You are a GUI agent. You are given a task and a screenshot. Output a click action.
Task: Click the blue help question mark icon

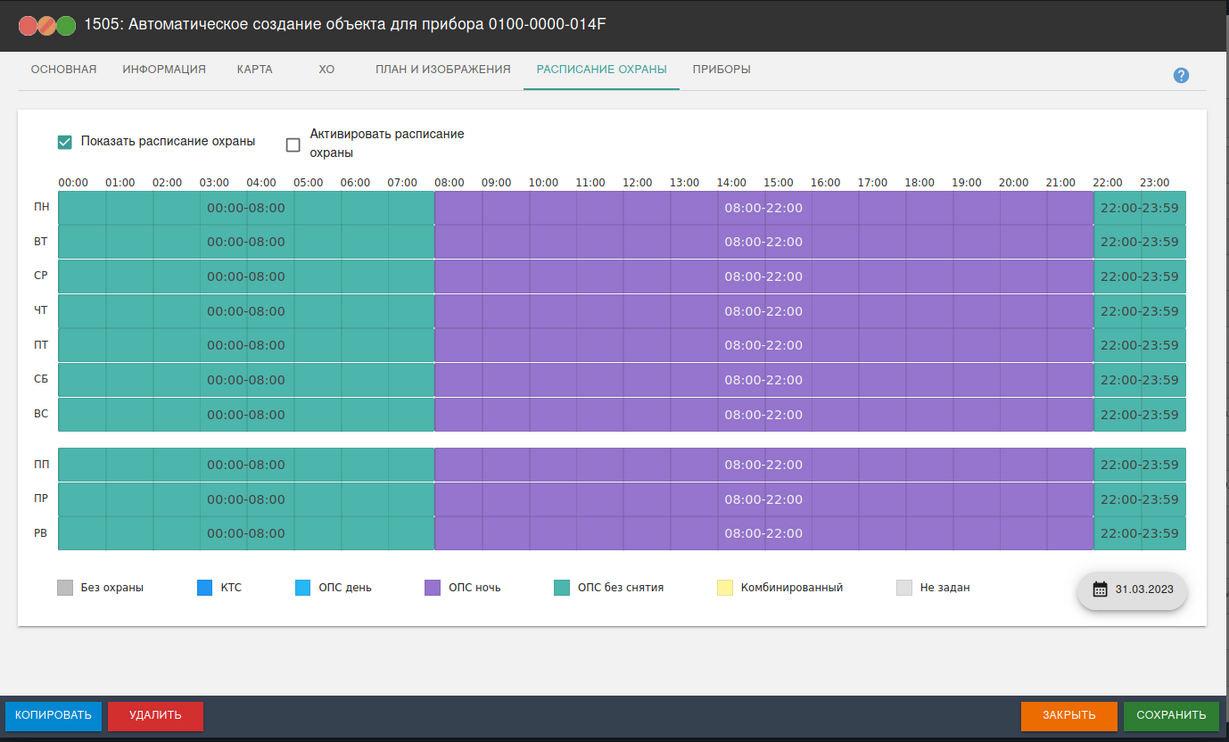(1181, 76)
